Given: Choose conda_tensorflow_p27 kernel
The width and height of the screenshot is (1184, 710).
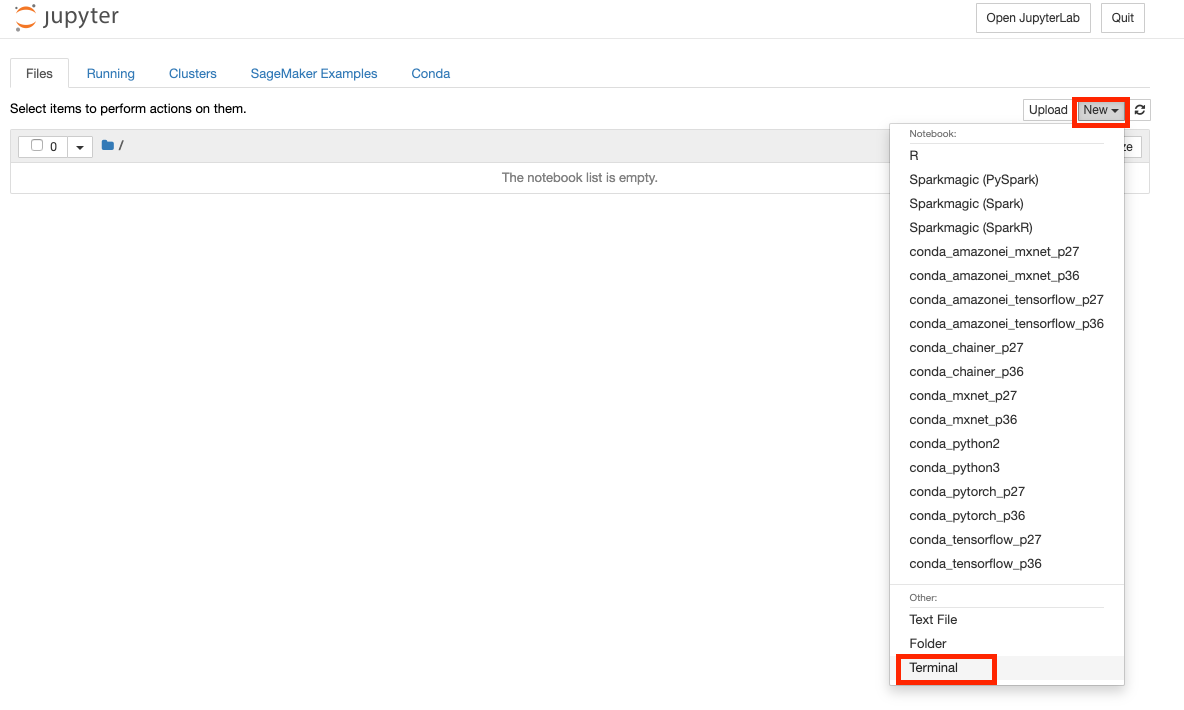Looking at the screenshot, I should coord(1007,540).
